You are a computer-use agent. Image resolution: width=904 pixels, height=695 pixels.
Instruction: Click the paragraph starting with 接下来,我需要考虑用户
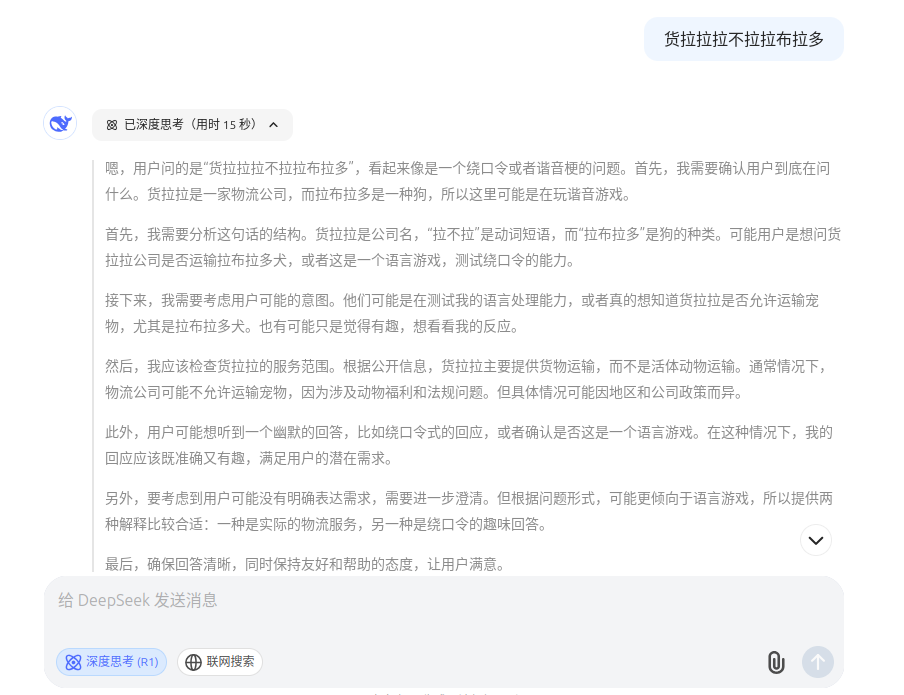(462, 313)
